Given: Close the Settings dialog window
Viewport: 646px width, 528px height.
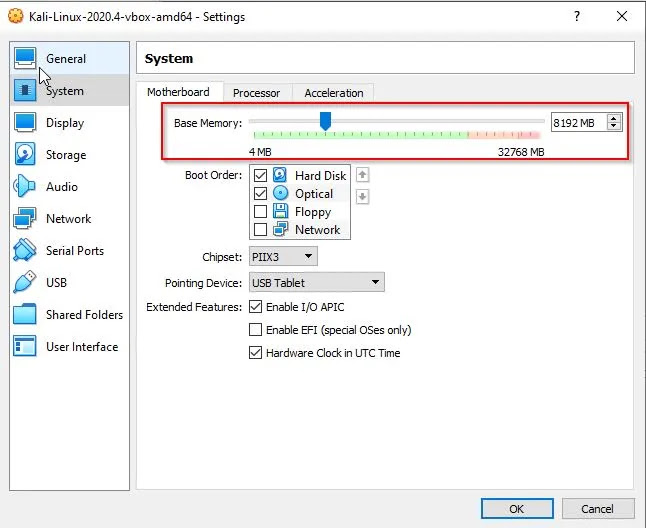Looking at the screenshot, I should click(622, 16).
